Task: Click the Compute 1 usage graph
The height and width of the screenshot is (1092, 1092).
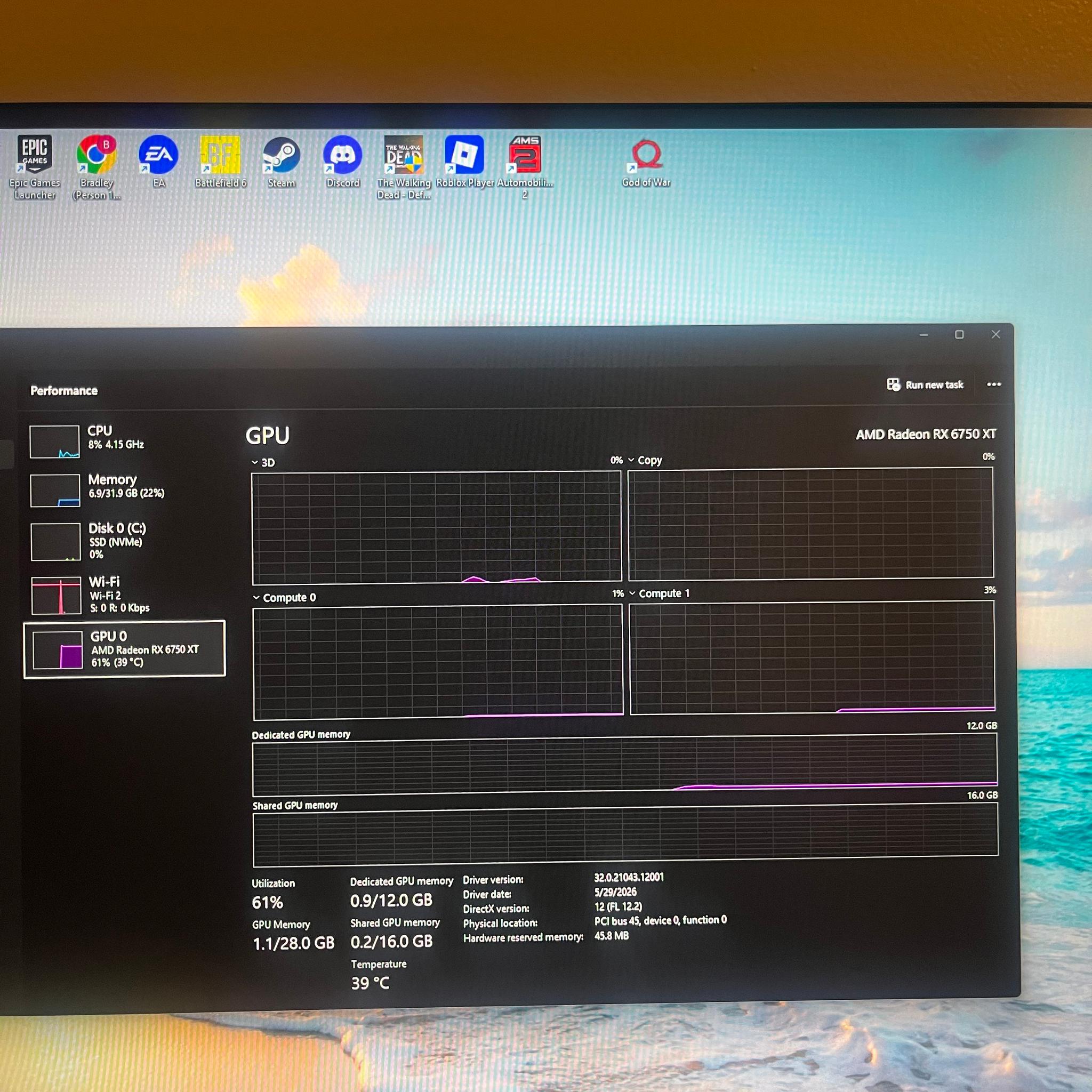Action: [812, 657]
